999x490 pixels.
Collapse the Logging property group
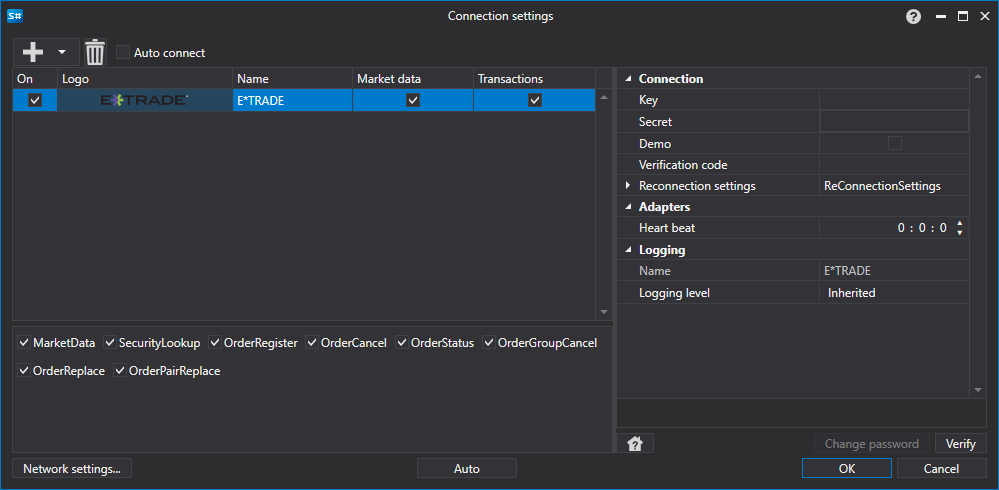[x=629, y=250]
